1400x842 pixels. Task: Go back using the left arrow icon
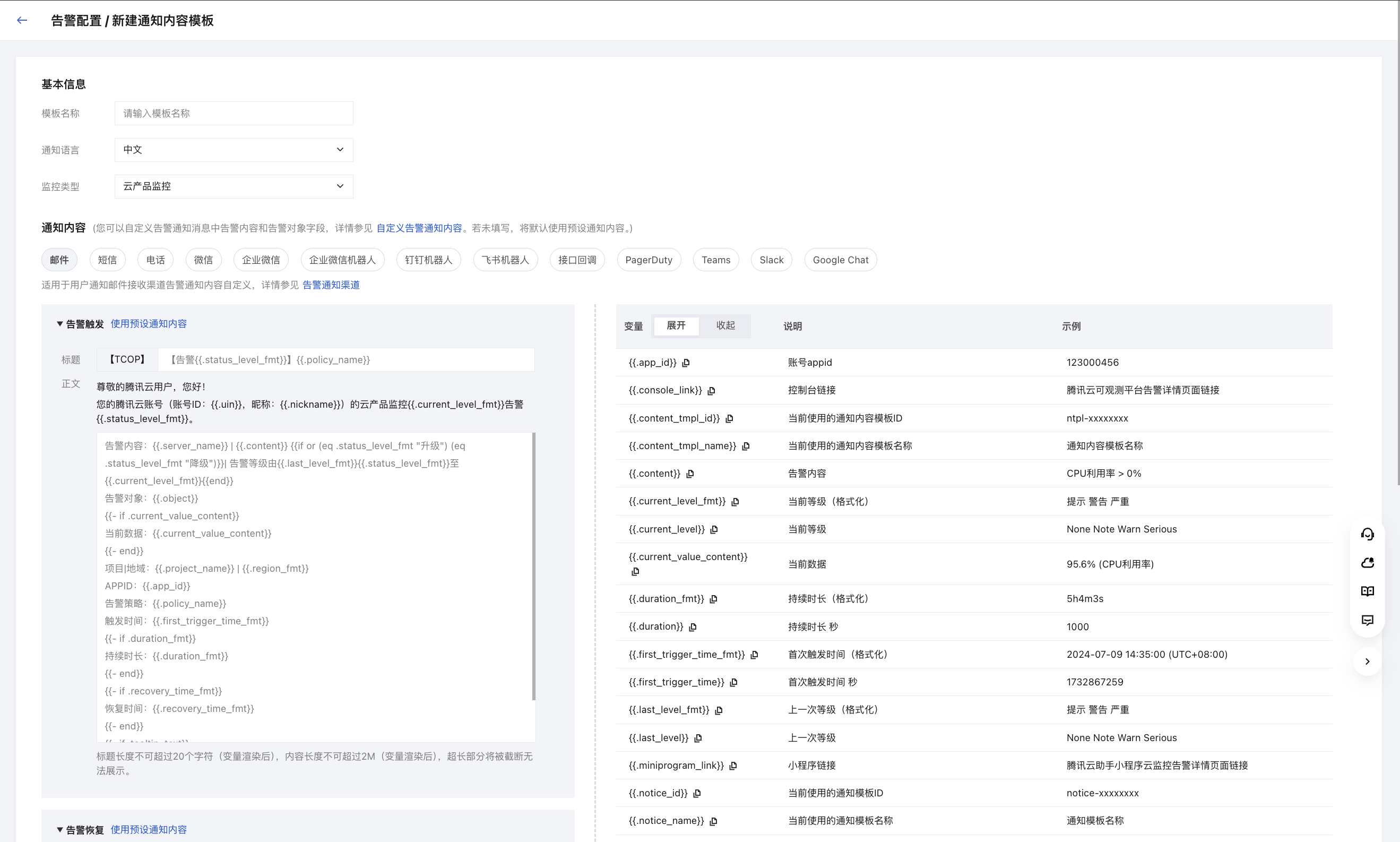click(22, 20)
